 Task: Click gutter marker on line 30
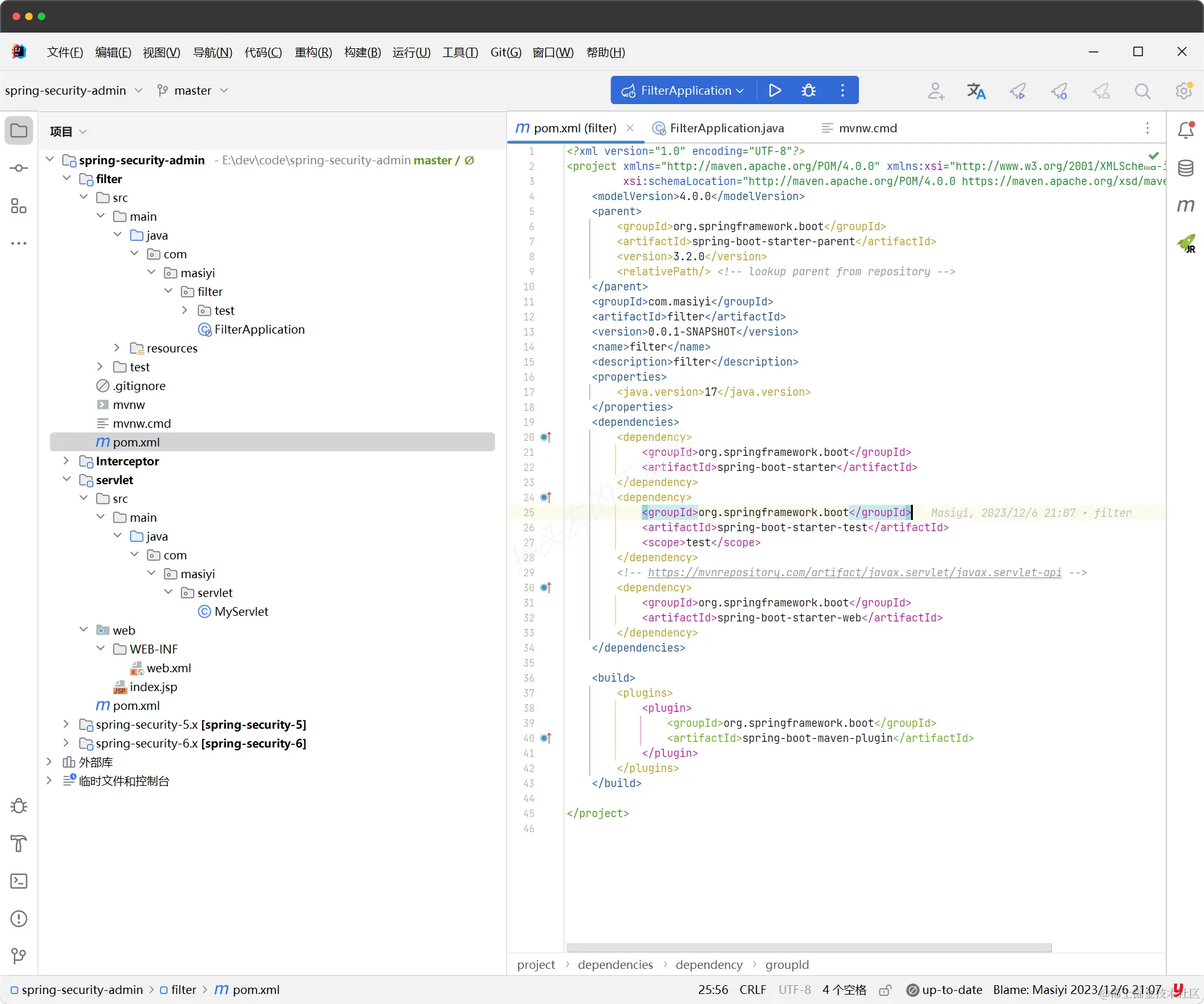(x=546, y=588)
